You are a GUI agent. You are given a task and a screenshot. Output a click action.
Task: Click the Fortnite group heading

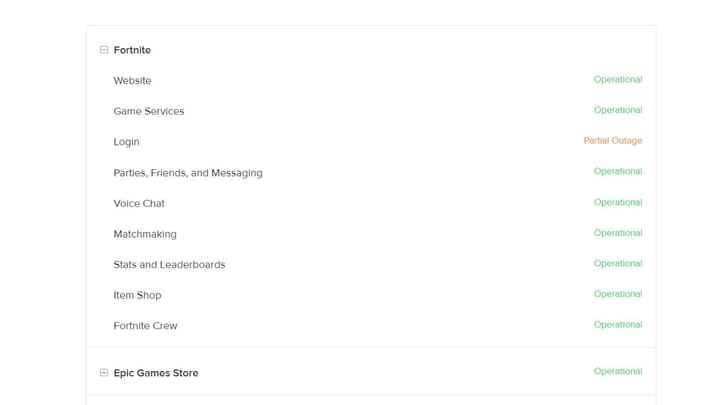point(132,50)
